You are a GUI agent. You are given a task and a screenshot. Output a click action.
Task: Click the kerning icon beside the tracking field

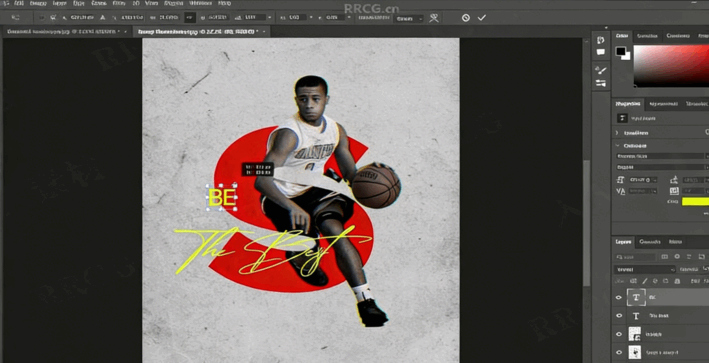[x=674, y=191]
